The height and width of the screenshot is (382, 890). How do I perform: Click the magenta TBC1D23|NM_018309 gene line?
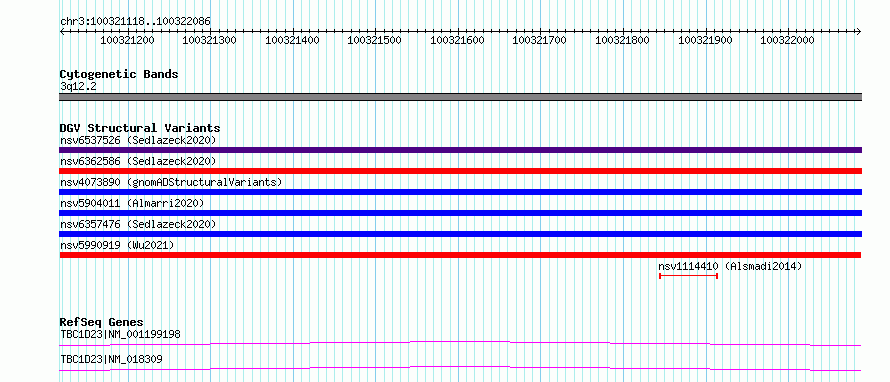point(460,368)
